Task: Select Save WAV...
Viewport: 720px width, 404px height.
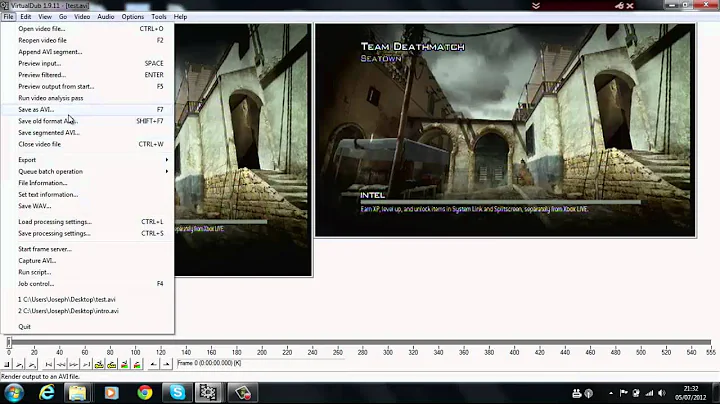Action: click(x=87, y=206)
